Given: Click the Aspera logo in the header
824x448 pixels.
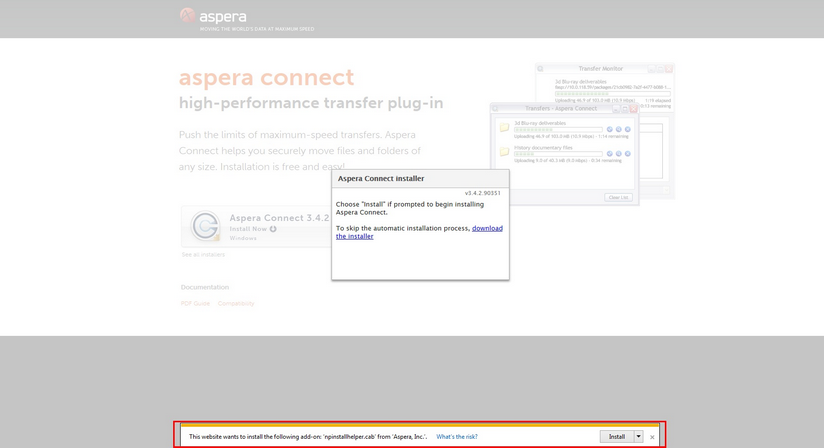Looking at the screenshot, I should 188,15.
